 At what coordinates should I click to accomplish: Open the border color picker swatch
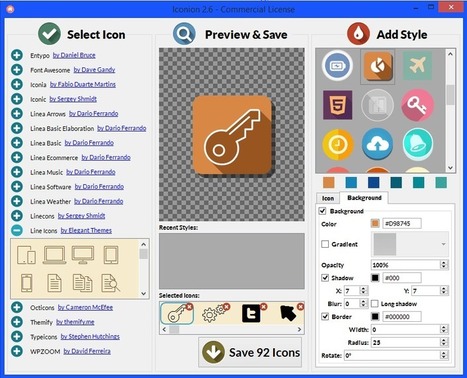(x=375, y=316)
